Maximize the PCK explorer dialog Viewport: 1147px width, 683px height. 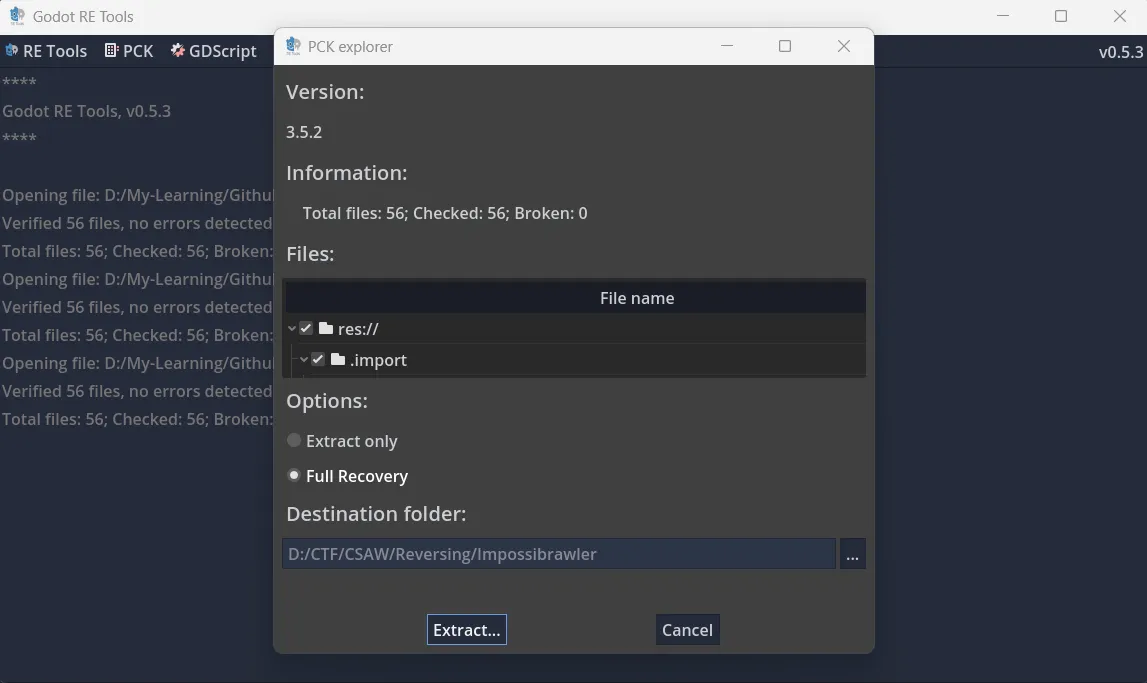(x=785, y=46)
